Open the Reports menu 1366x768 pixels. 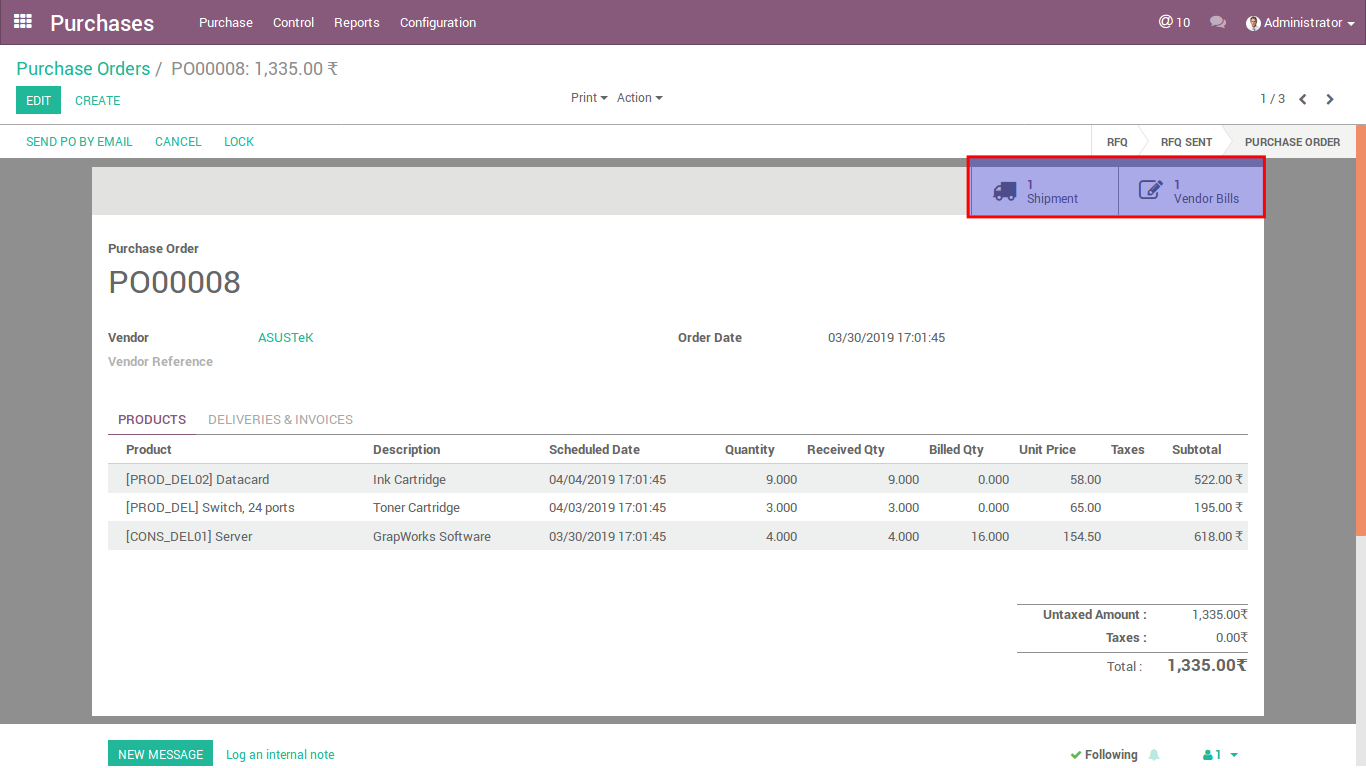(357, 22)
